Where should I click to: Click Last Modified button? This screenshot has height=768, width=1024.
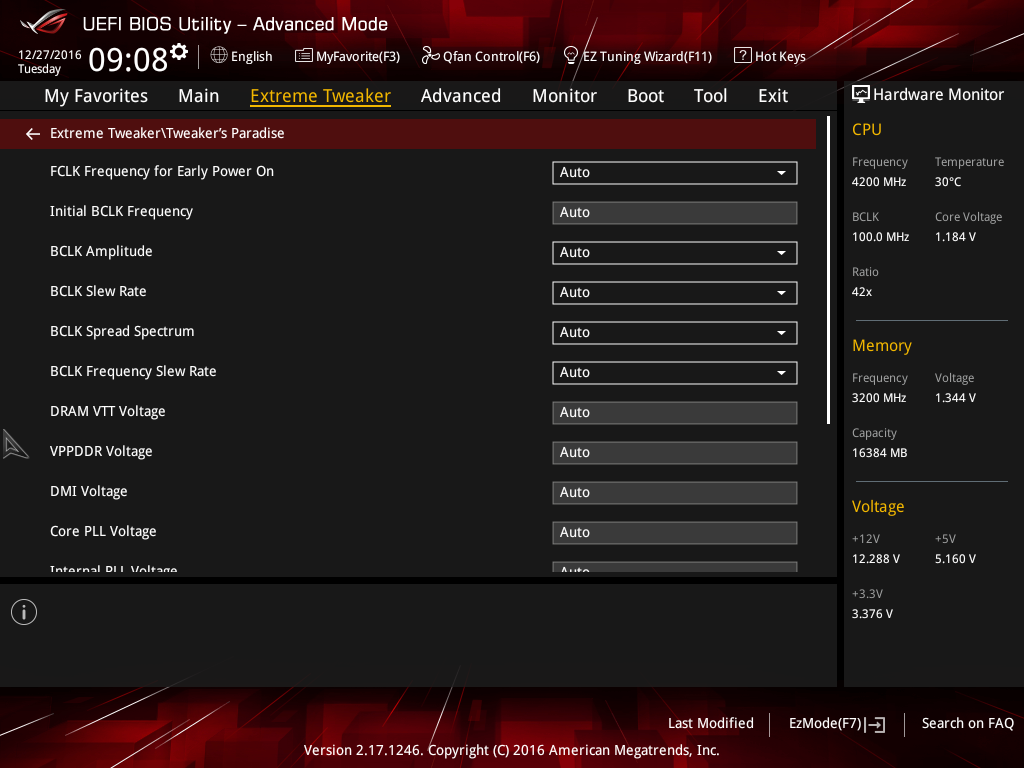click(711, 723)
